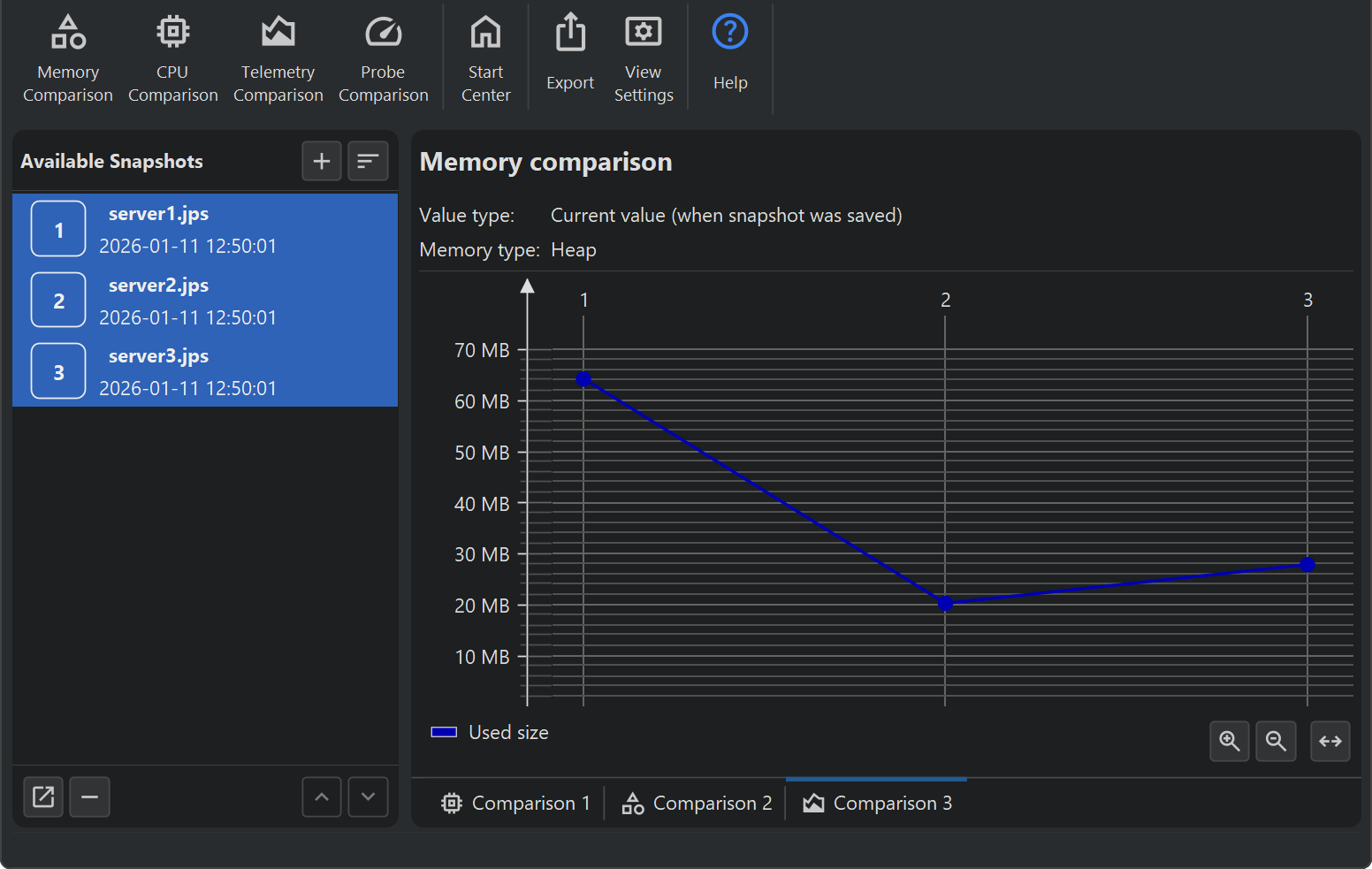The width and height of the screenshot is (1372, 869).
Task: Zoom out of the memory graph
Action: 1276,741
